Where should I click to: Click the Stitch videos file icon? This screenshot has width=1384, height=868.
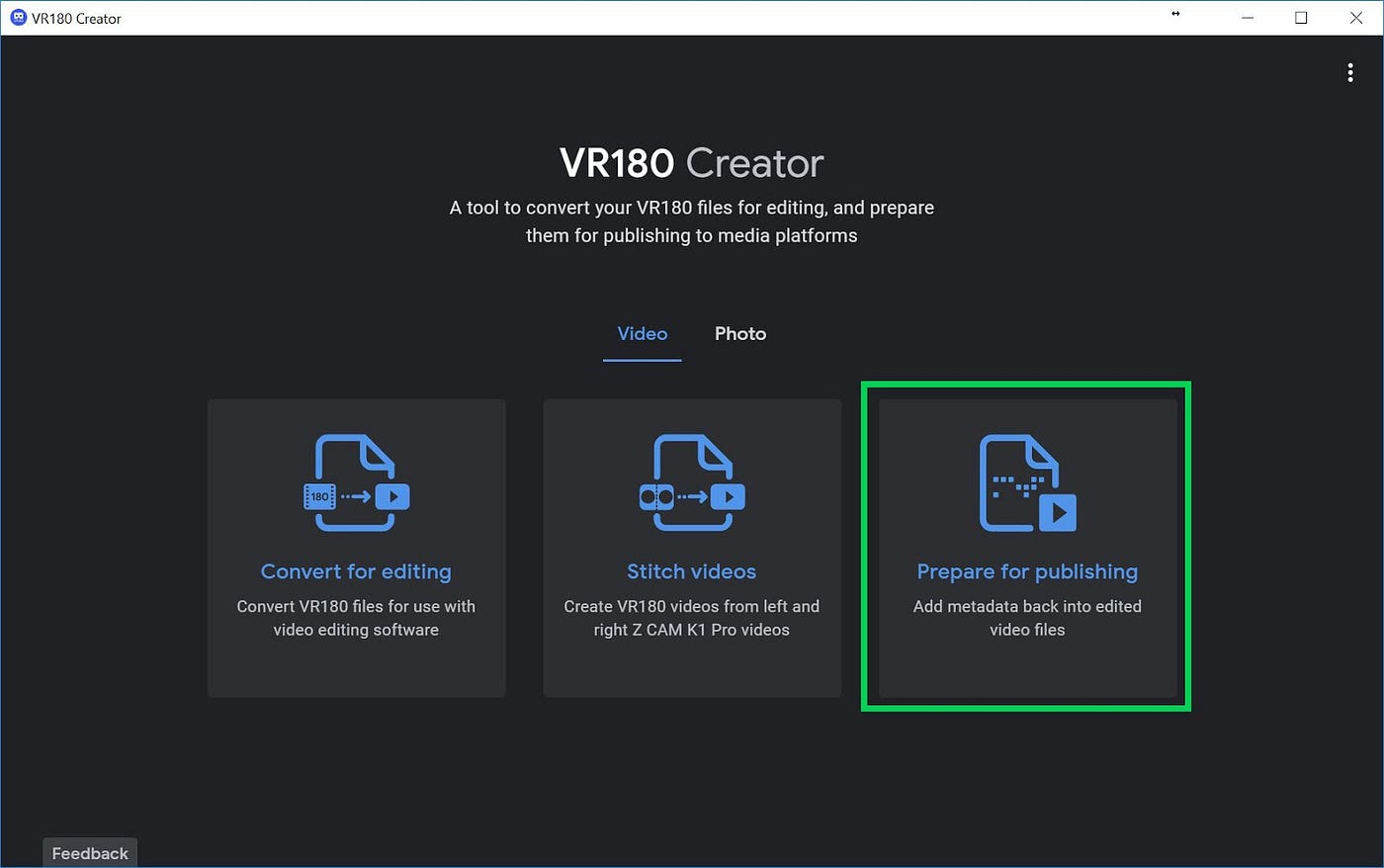[692, 483]
